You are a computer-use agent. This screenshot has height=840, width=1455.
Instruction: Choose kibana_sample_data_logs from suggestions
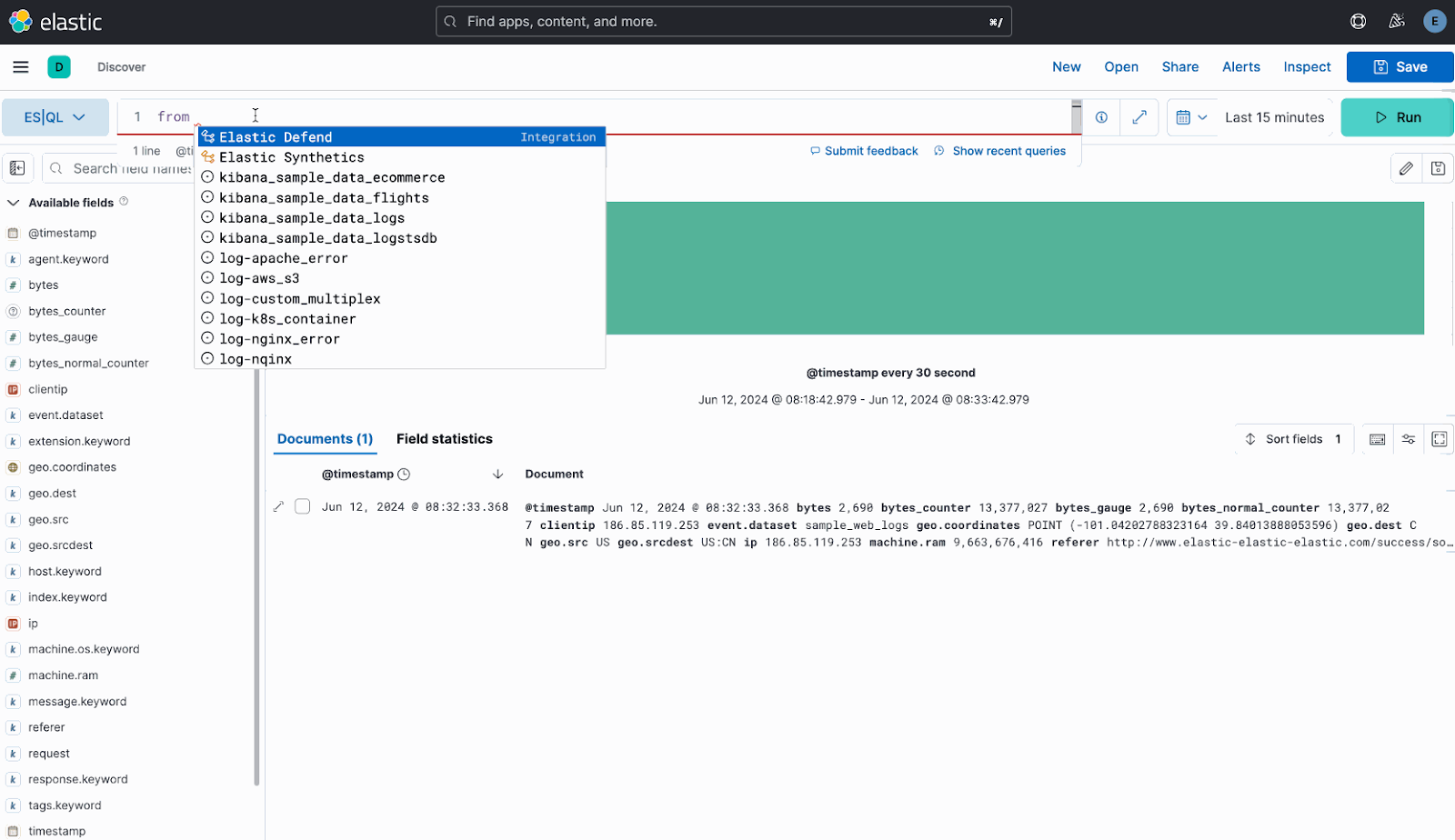[312, 218]
